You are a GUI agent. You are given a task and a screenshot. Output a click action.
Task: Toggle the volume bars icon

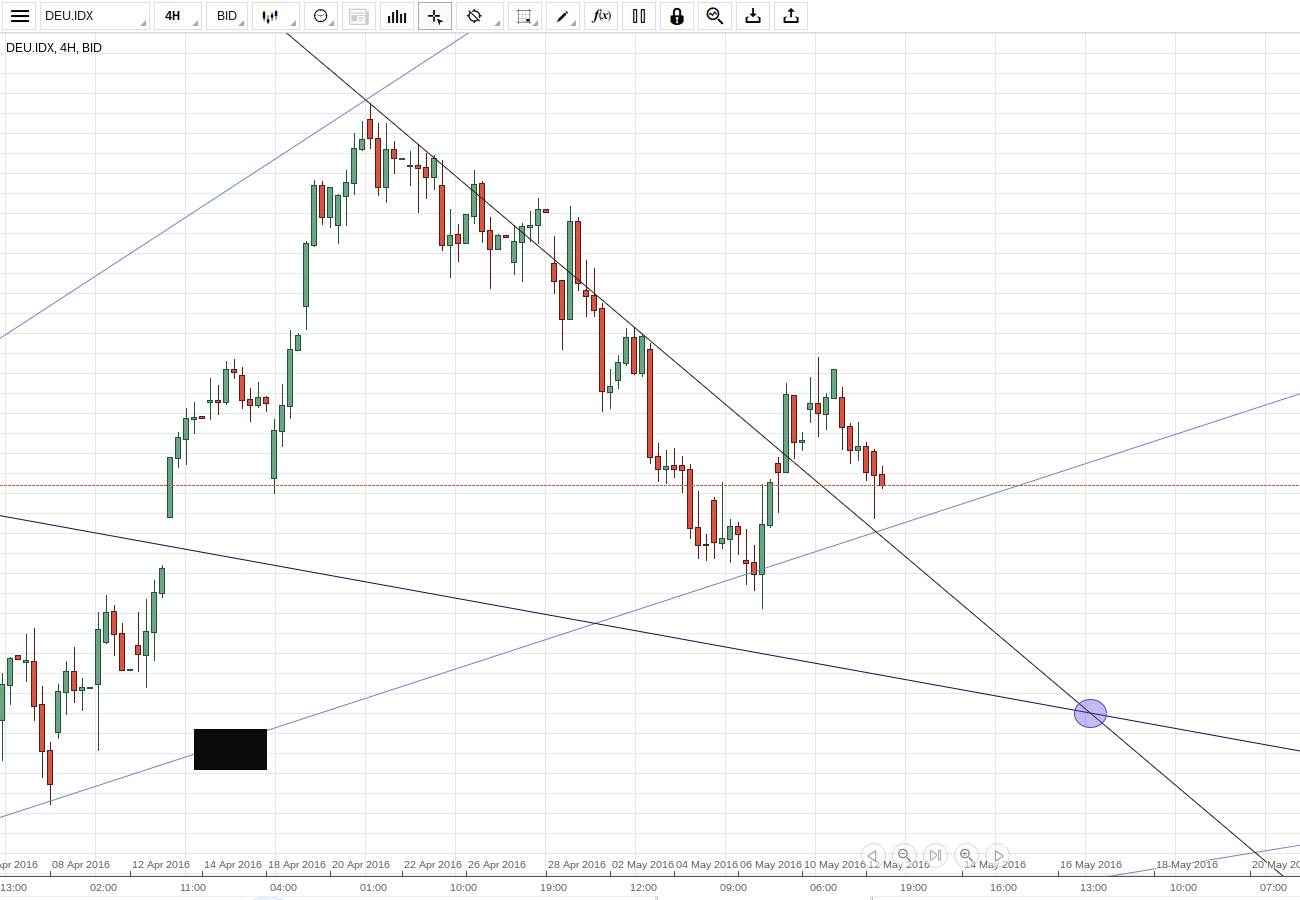click(397, 16)
